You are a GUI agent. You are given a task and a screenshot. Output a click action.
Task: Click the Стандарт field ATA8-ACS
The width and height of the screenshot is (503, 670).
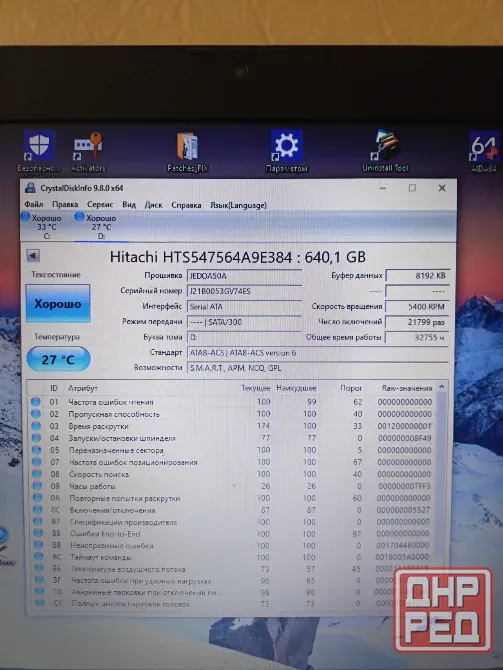click(318, 353)
